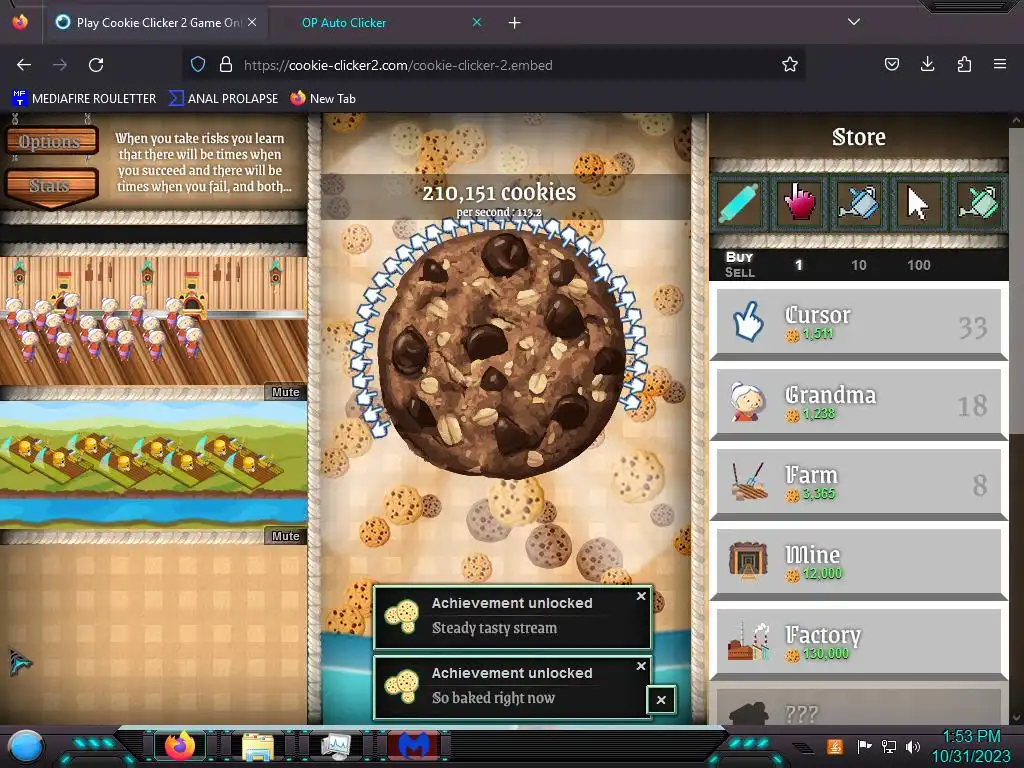Screen dimensions: 1024x768
Task: Select the Buy mode
Action: (x=739, y=257)
